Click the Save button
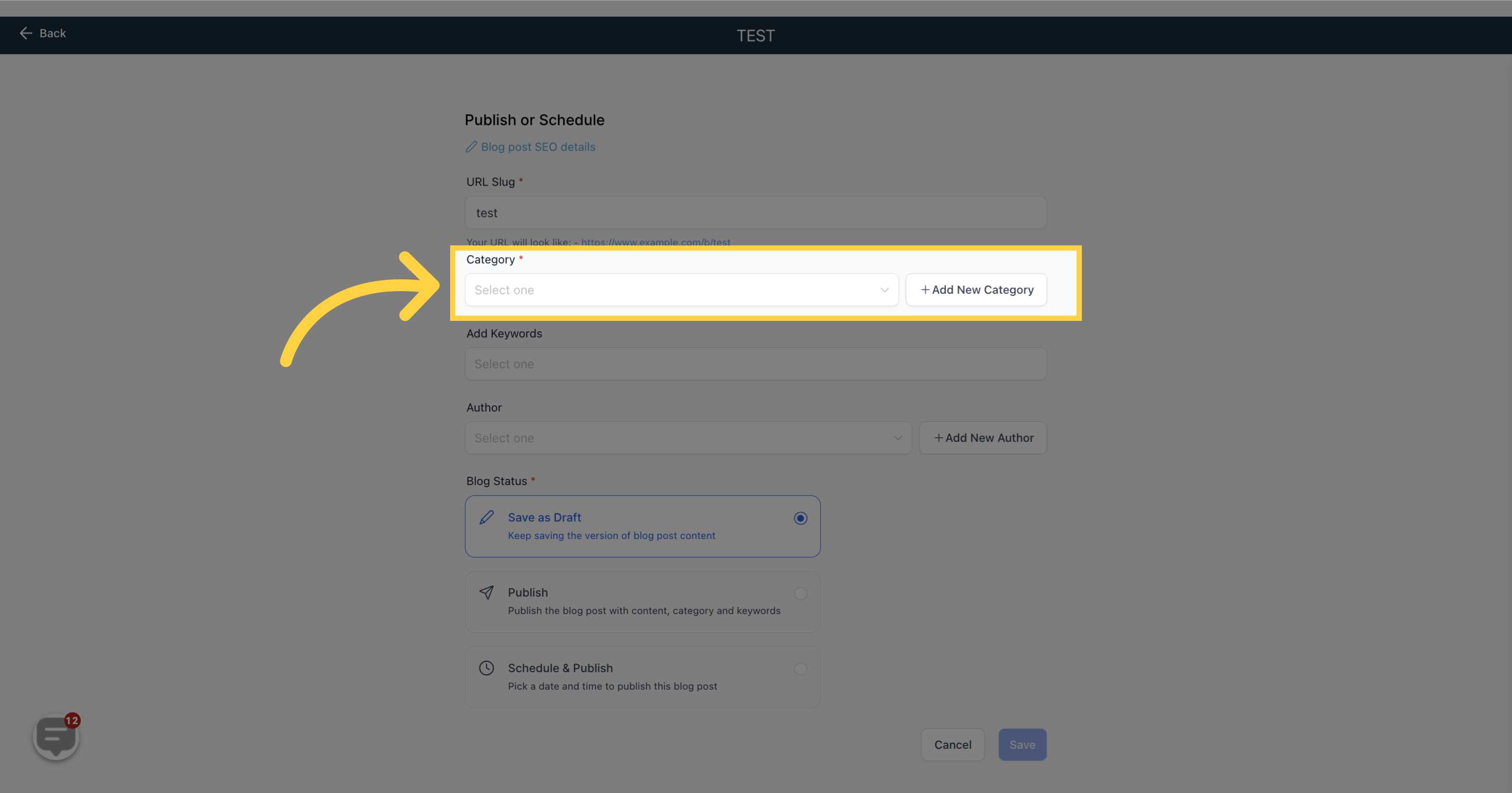 point(1022,744)
